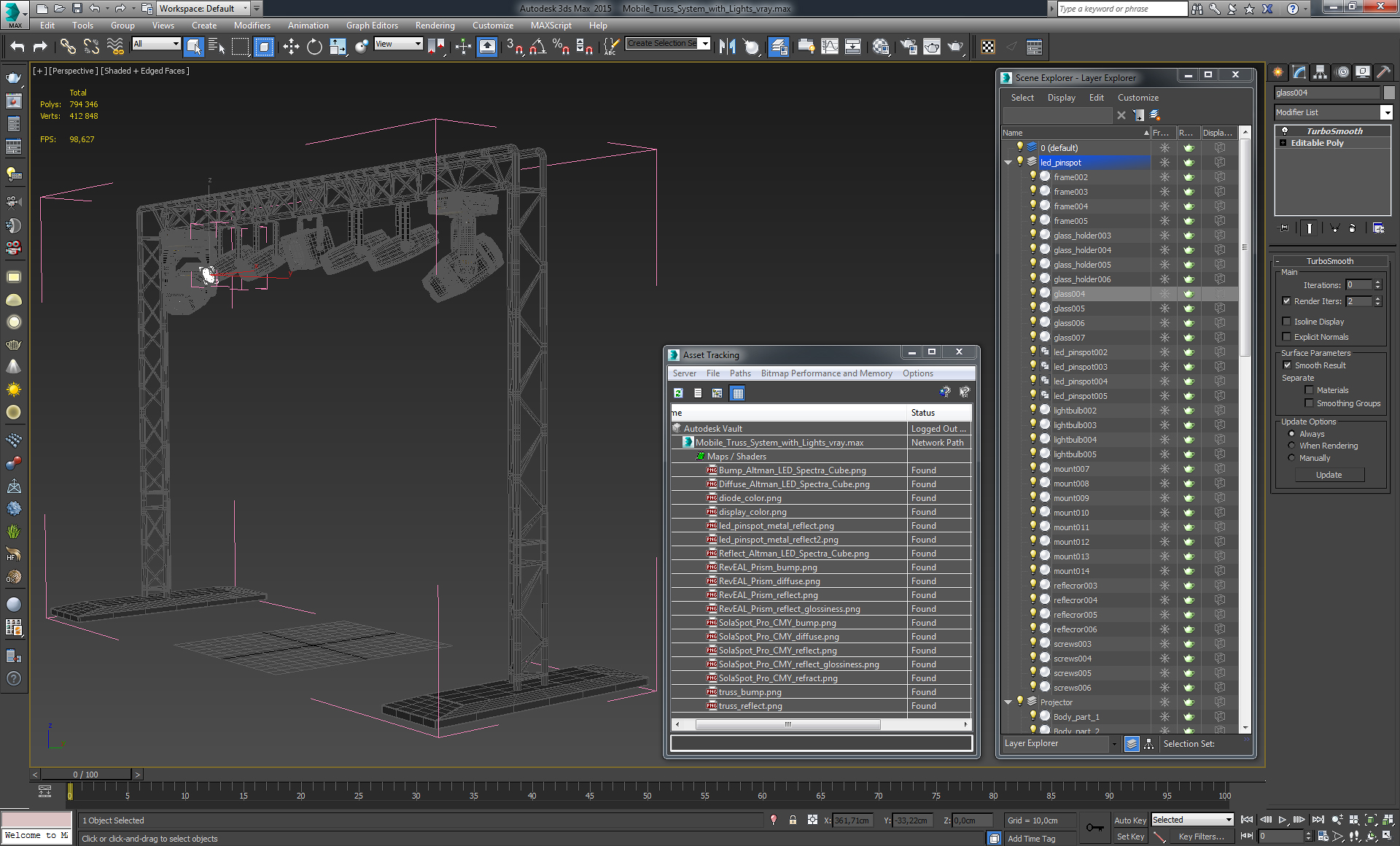The image size is (1400, 846).
Task: Click the Undo arrow in main toolbar
Action: coord(17,47)
